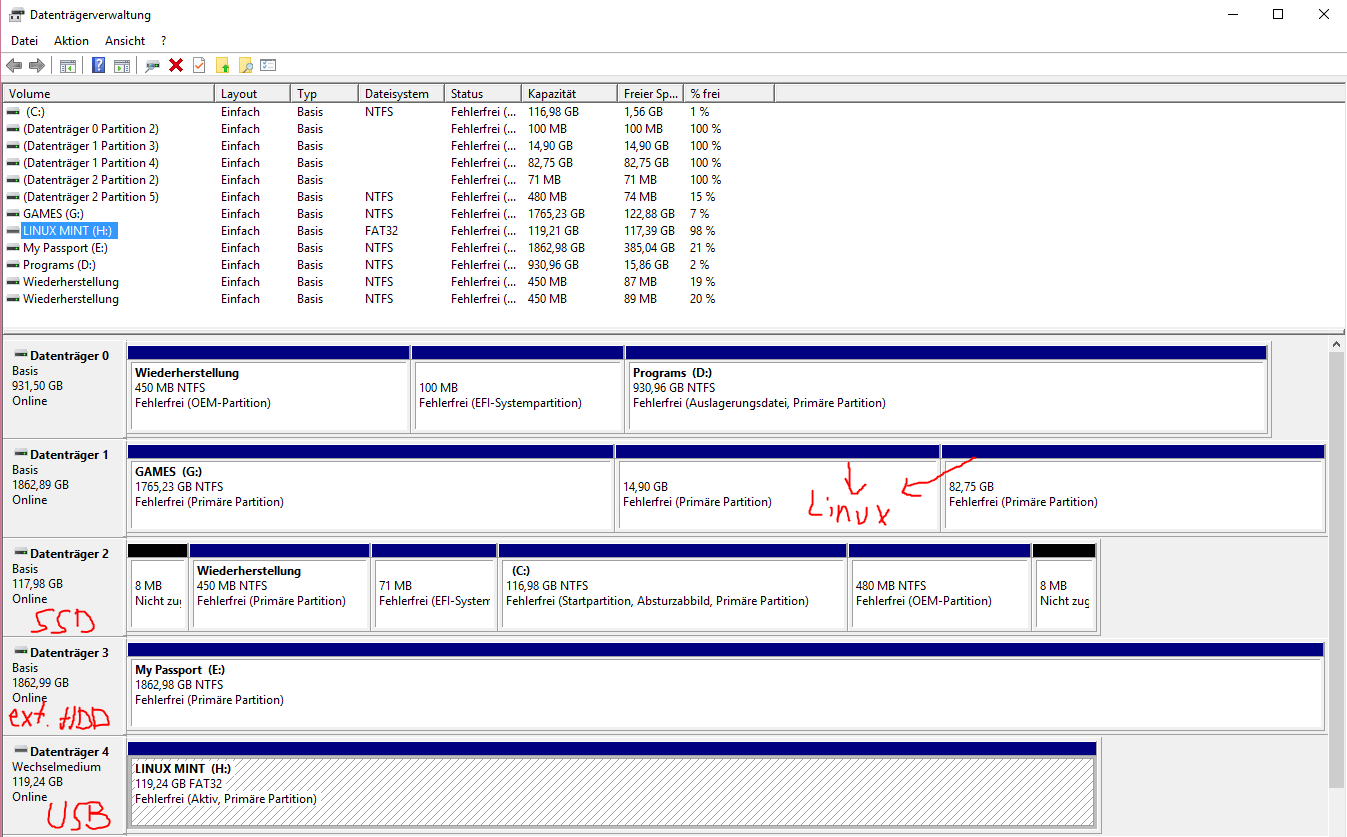
Task: Open the Datei menu
Action: [24, 41]
